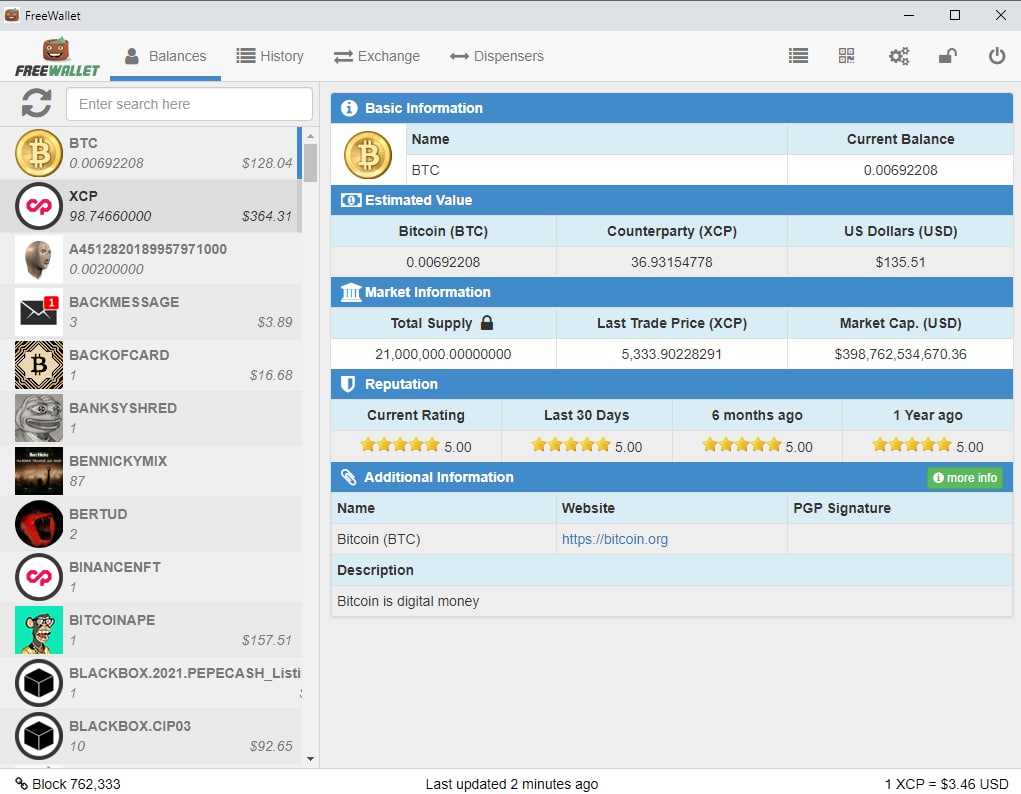
Task: Click the BACKOFCARD value $16.68
Action: pos(271,375)
